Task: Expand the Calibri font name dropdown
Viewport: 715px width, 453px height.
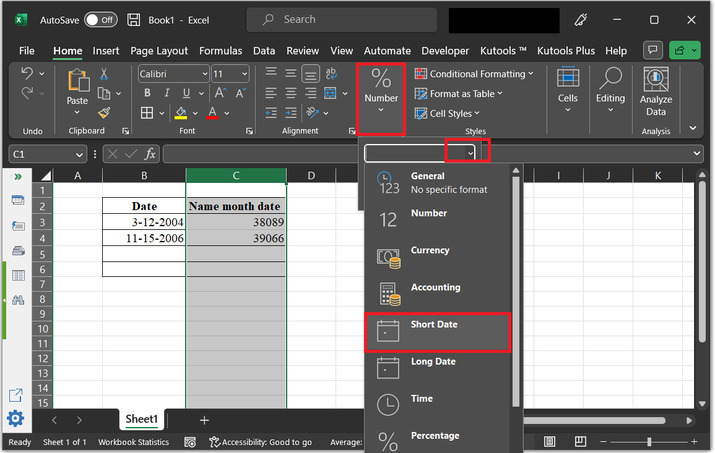Action: point(203,74)
